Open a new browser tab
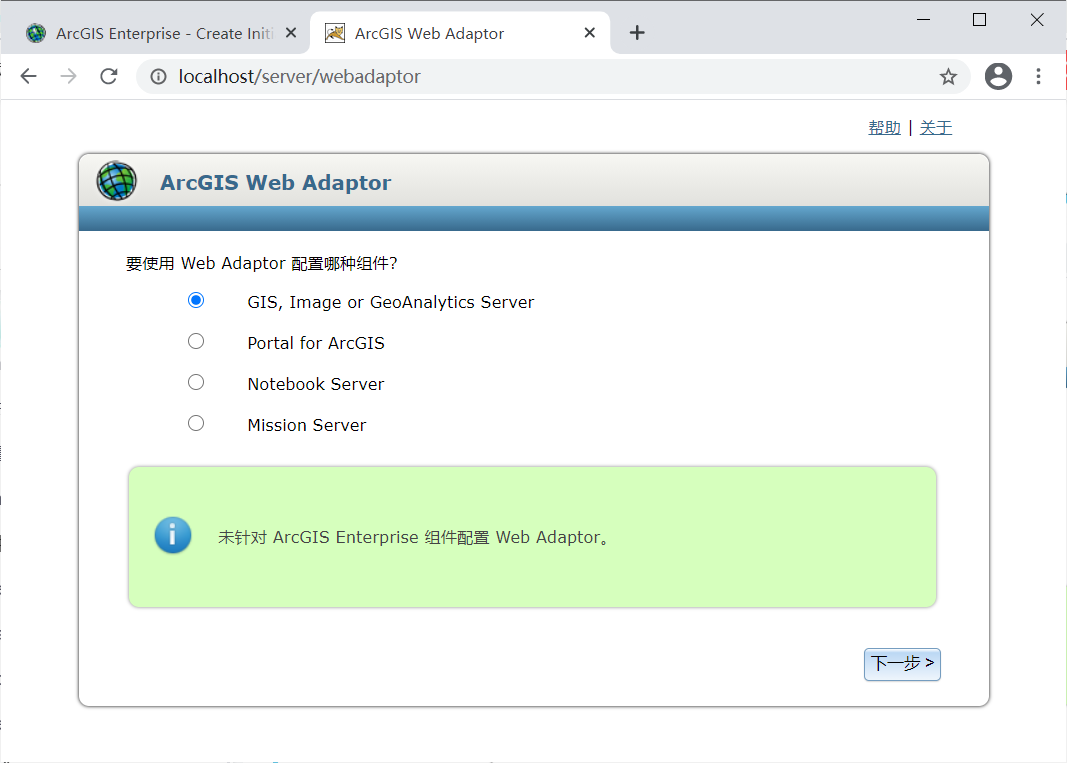This screenshot has height=763, width=1067. tap(637, 32)
